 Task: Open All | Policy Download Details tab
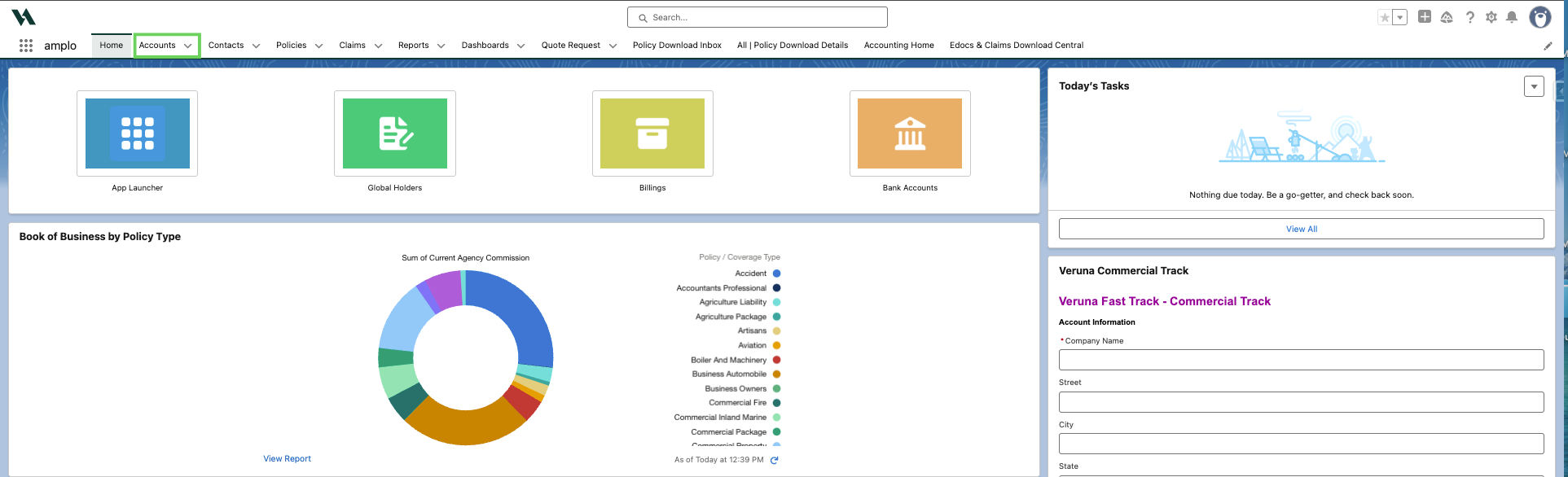(x=793, y=46)
